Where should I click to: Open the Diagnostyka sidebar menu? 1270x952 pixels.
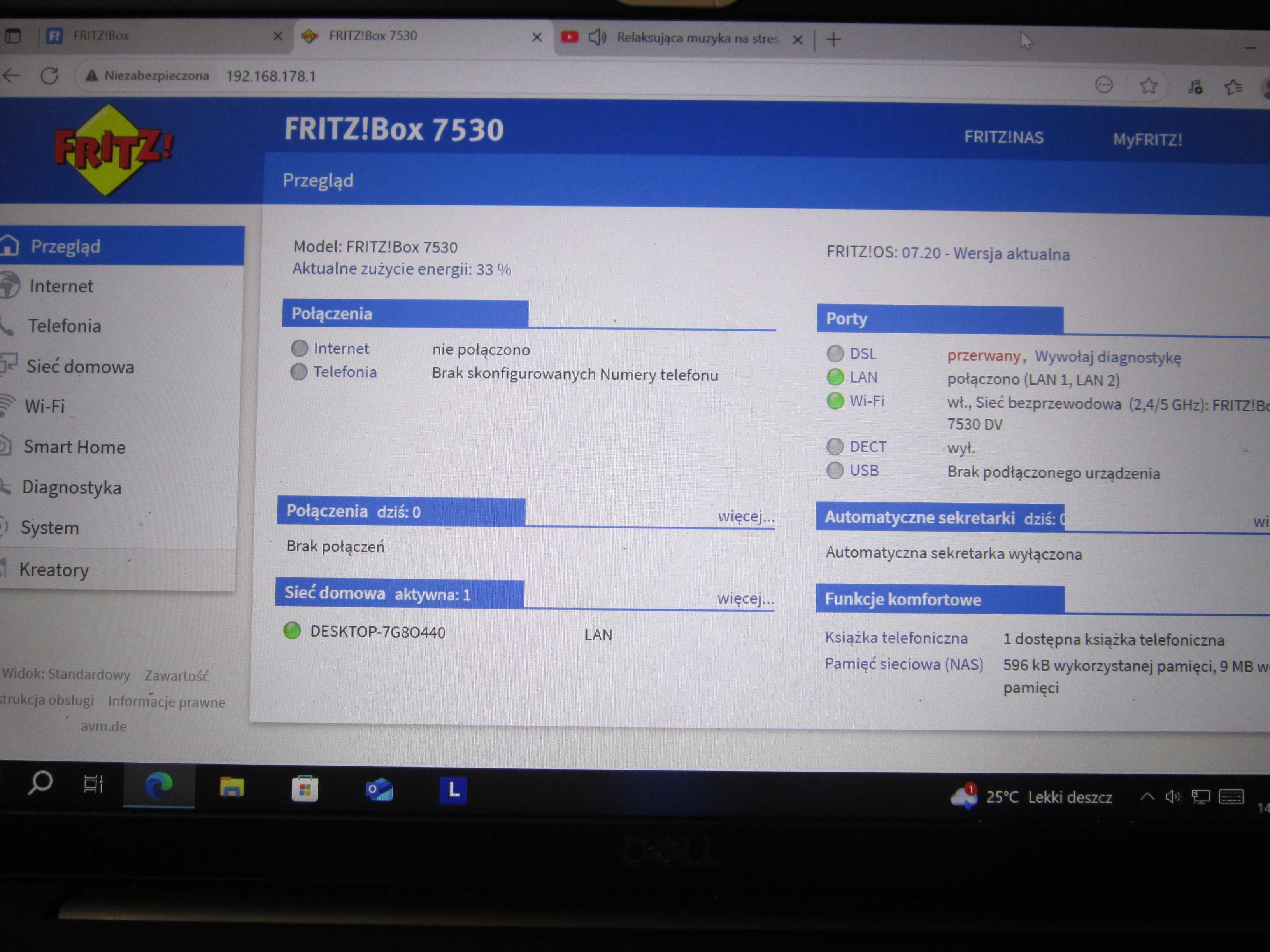tap(72, 487)
